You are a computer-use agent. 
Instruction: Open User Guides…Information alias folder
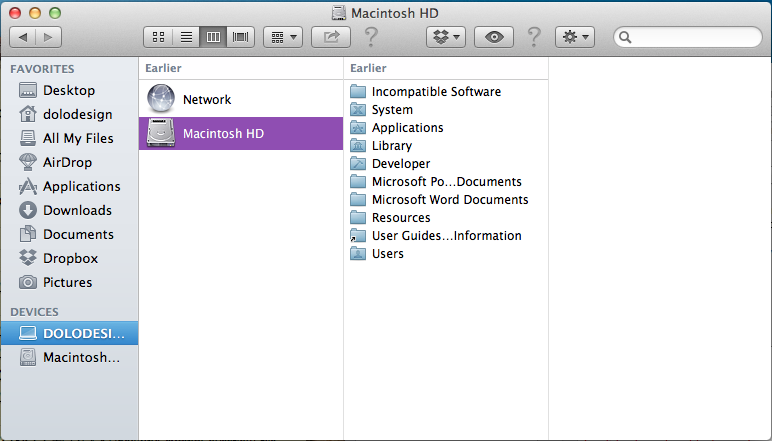[446, 236]
